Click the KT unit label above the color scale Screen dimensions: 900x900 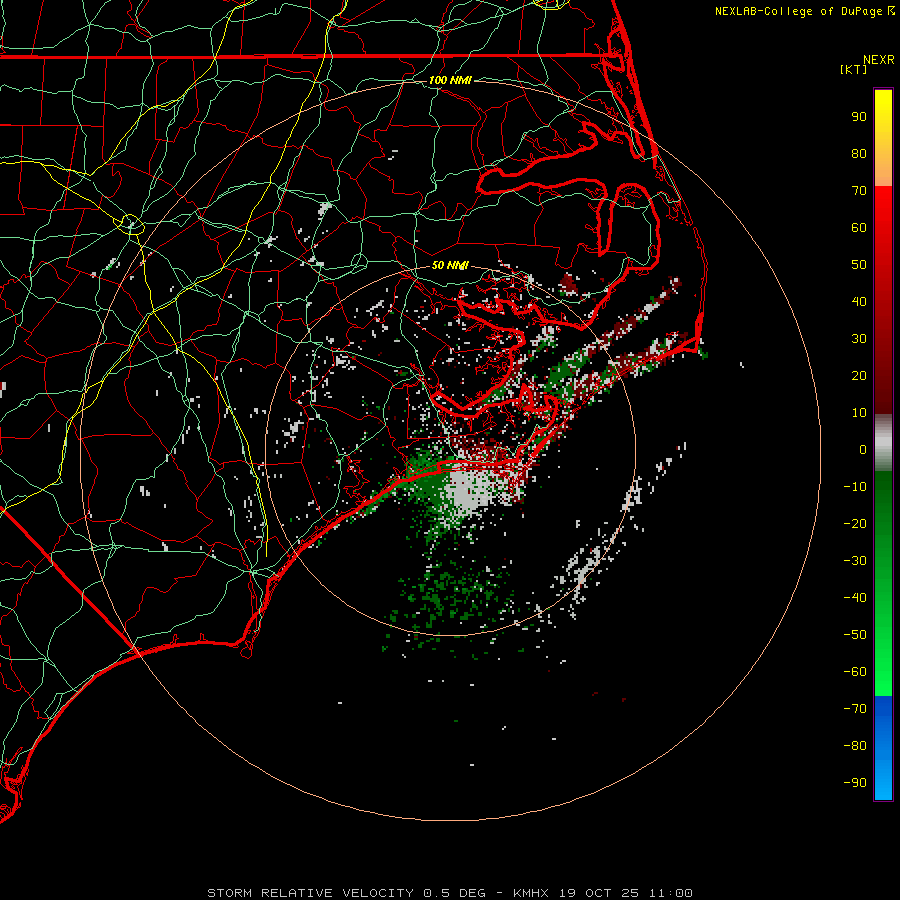[854, 69]
